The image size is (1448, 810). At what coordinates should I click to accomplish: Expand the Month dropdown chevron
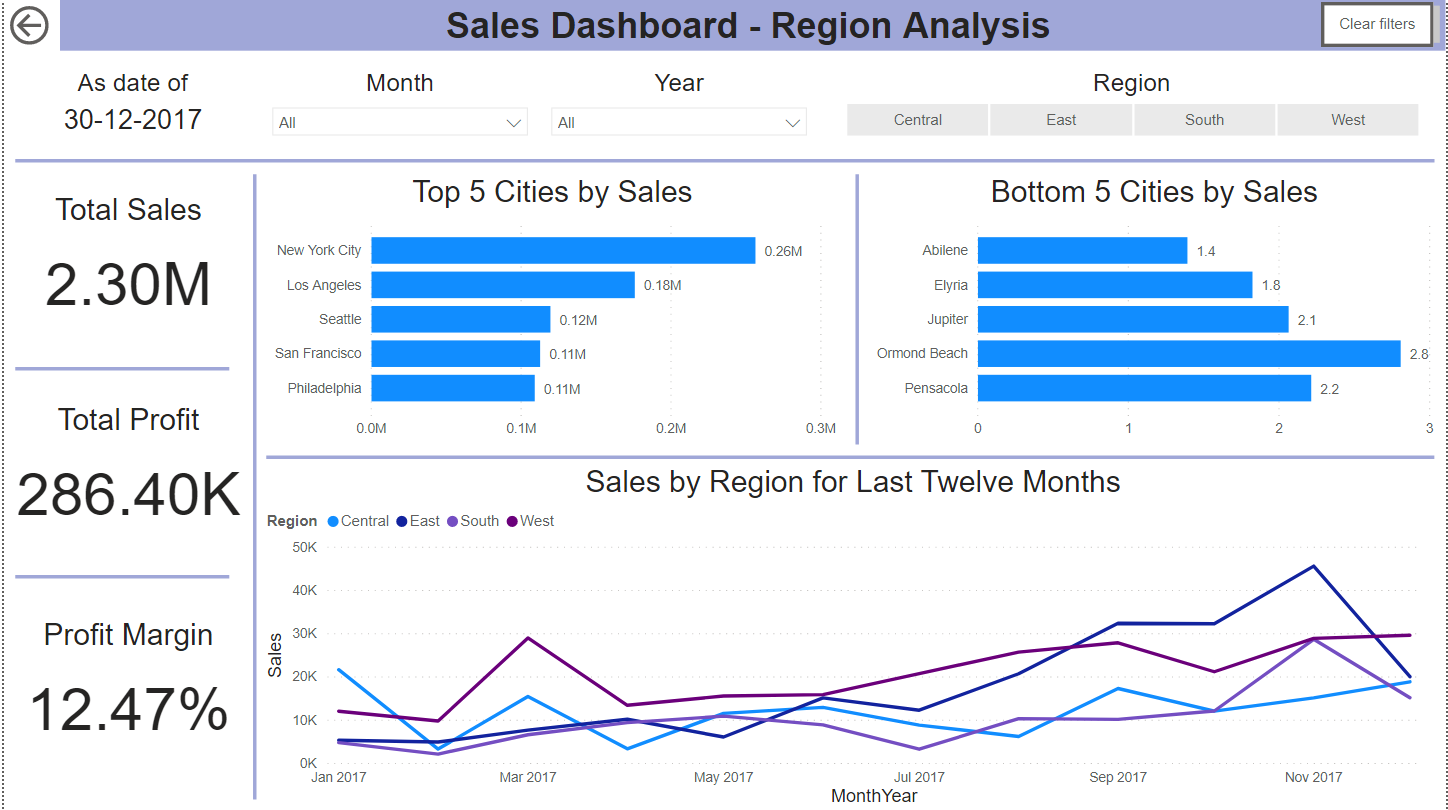[516, 121]
